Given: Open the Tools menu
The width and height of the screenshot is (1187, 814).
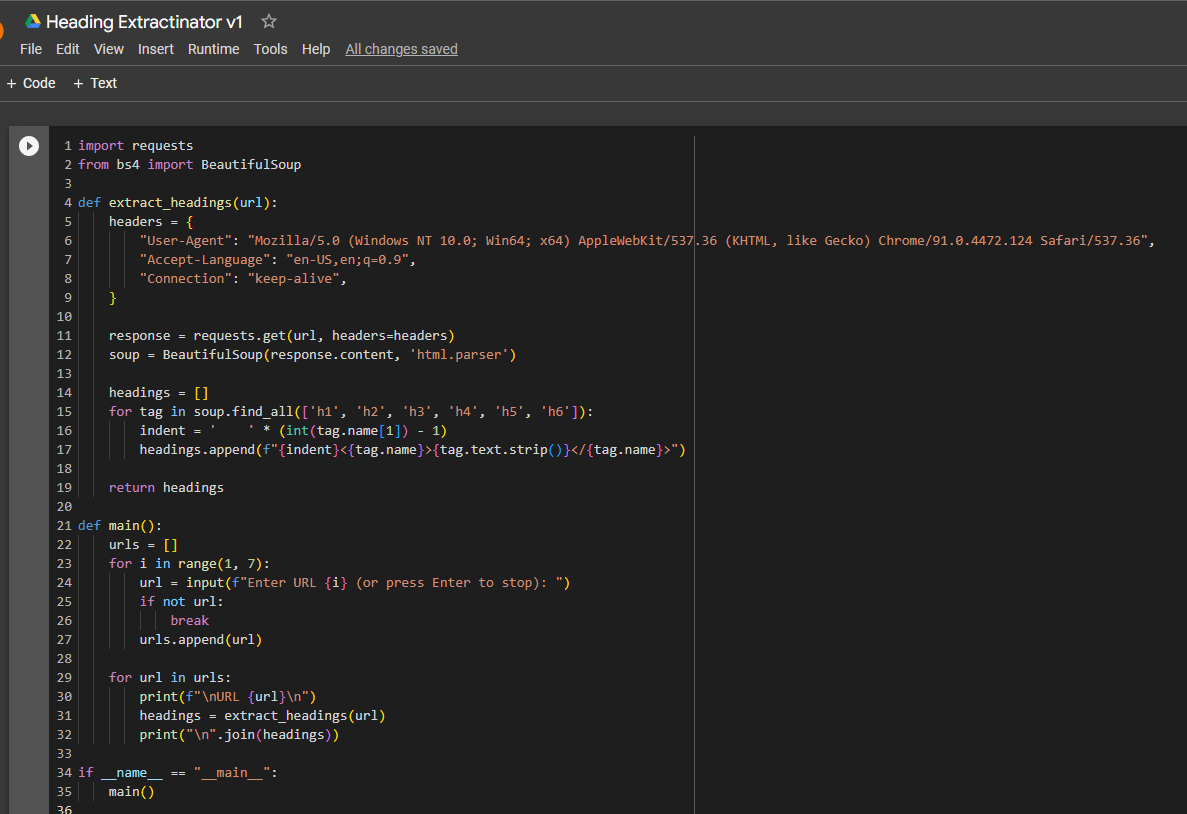Looking at the screenshot, I should (270, 49).
